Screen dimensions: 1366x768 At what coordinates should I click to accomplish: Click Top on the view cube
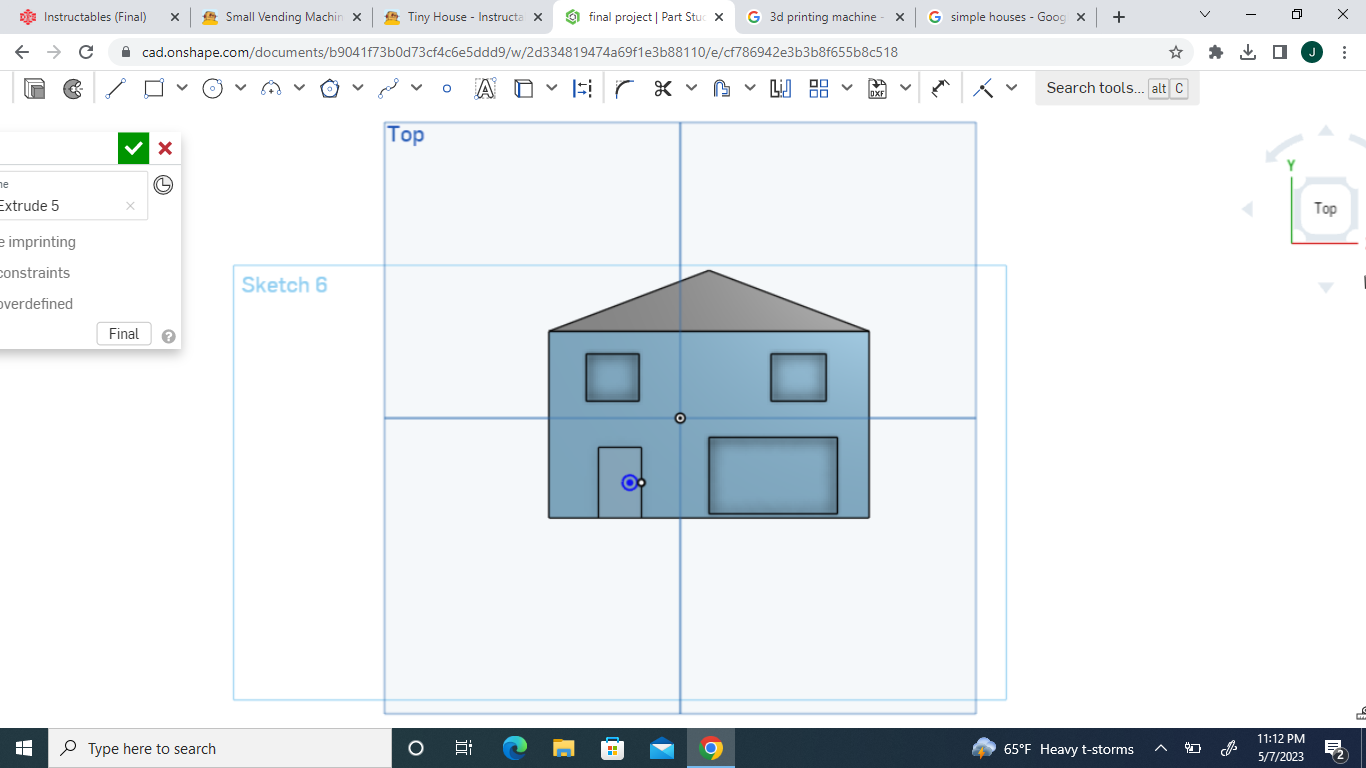coord(1325,209)
